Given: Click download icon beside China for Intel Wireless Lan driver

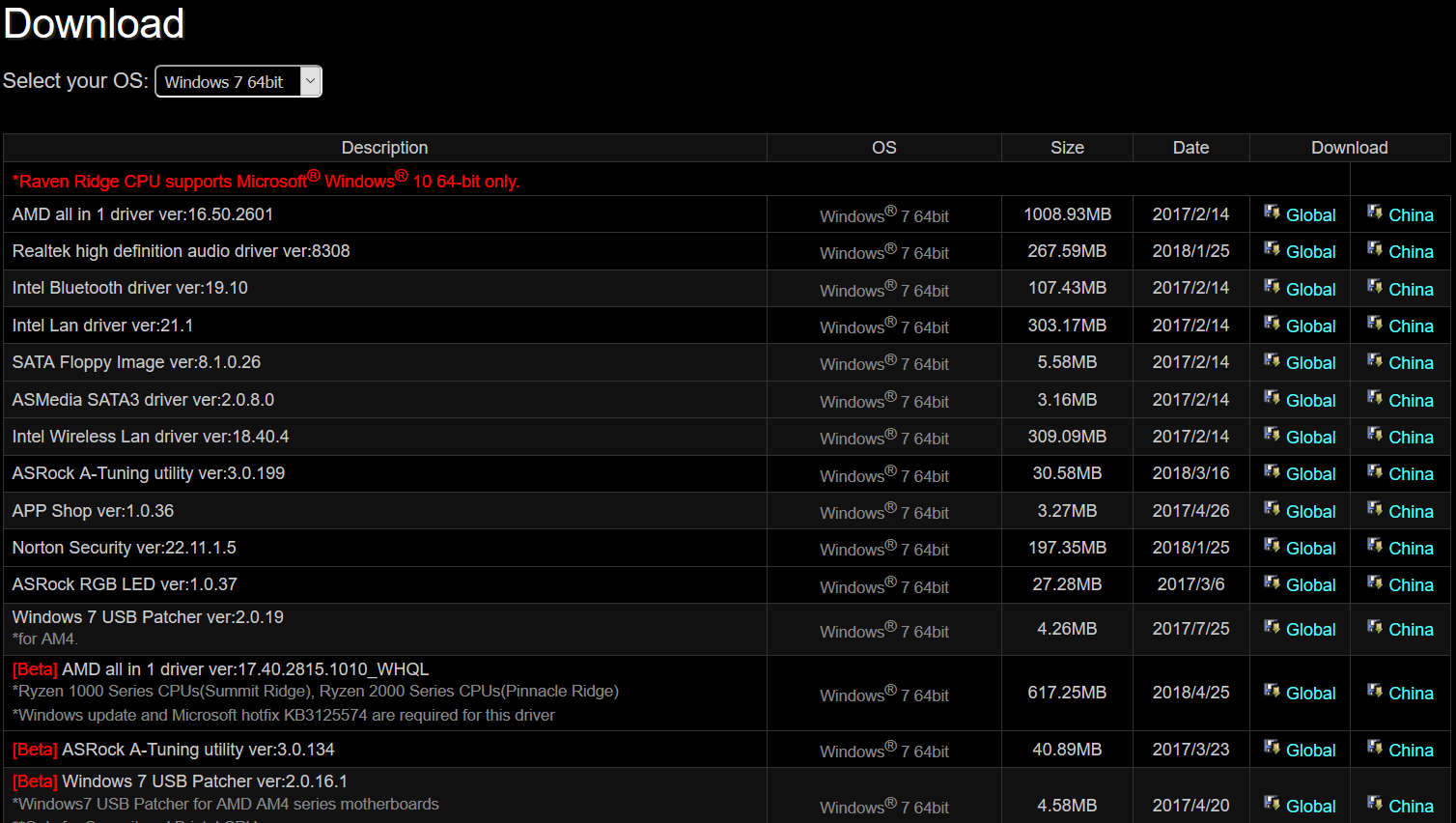Looking at the screenshot, I should point(1375,435).
